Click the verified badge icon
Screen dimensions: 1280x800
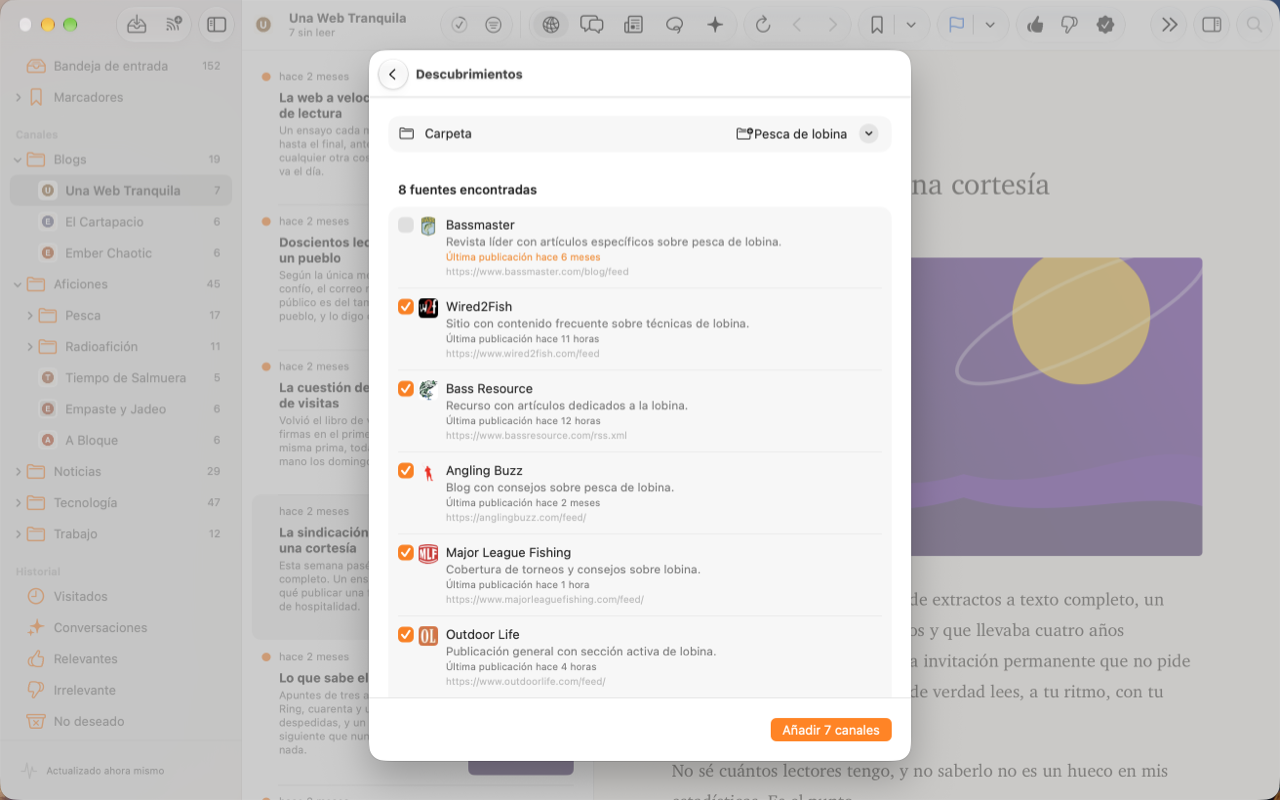coord(1105,25)
